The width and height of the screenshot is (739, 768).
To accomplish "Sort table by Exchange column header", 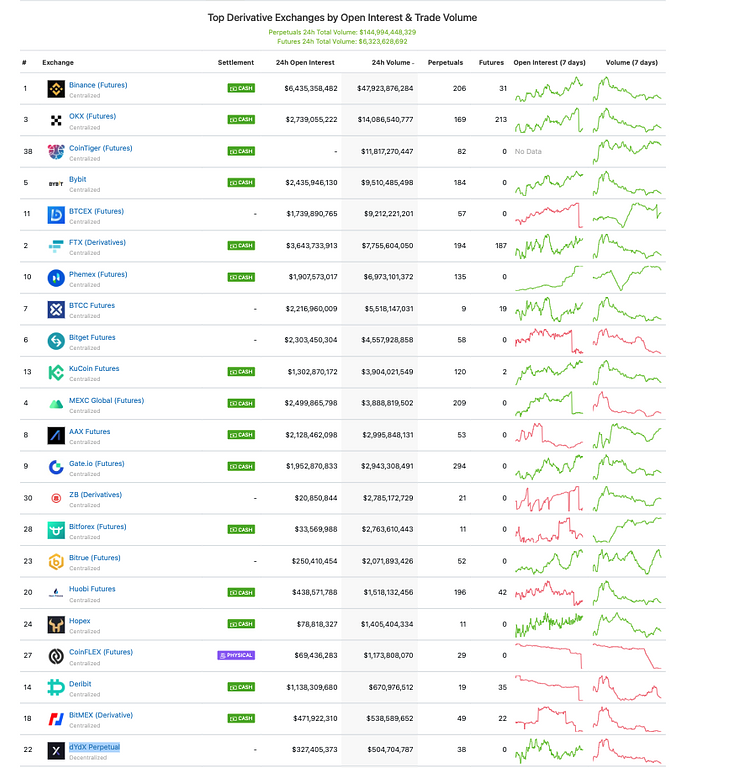I will [x=58, y=62].
